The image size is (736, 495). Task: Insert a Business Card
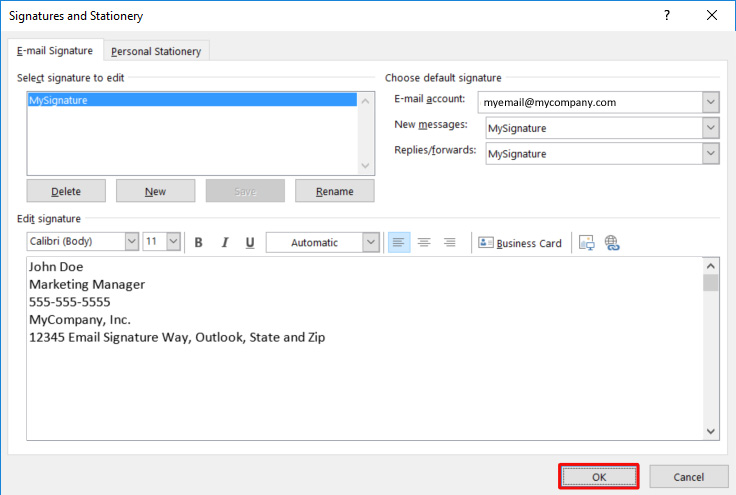pos(520,242)
